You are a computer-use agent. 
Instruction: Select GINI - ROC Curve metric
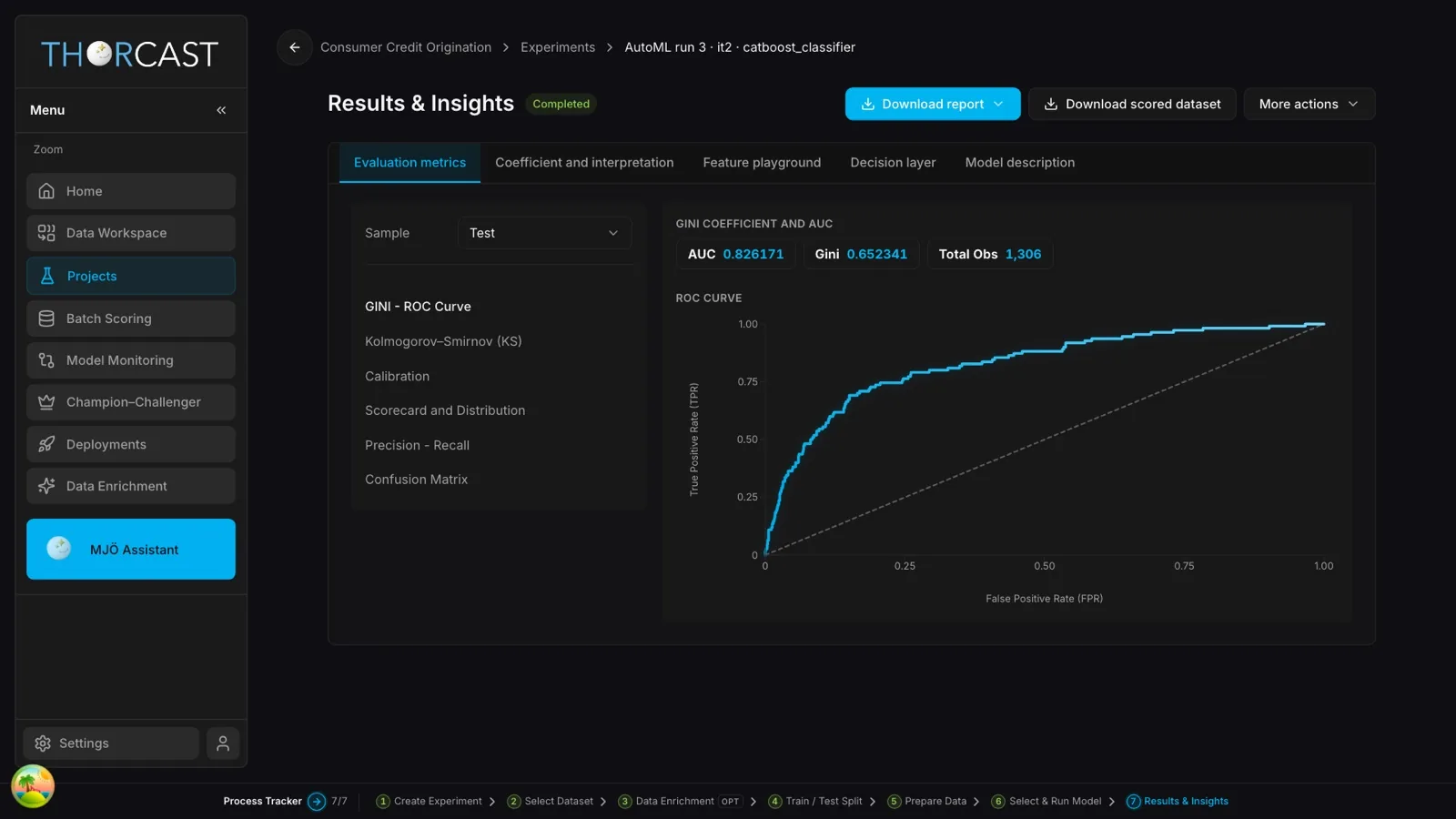tap(418, 307)
